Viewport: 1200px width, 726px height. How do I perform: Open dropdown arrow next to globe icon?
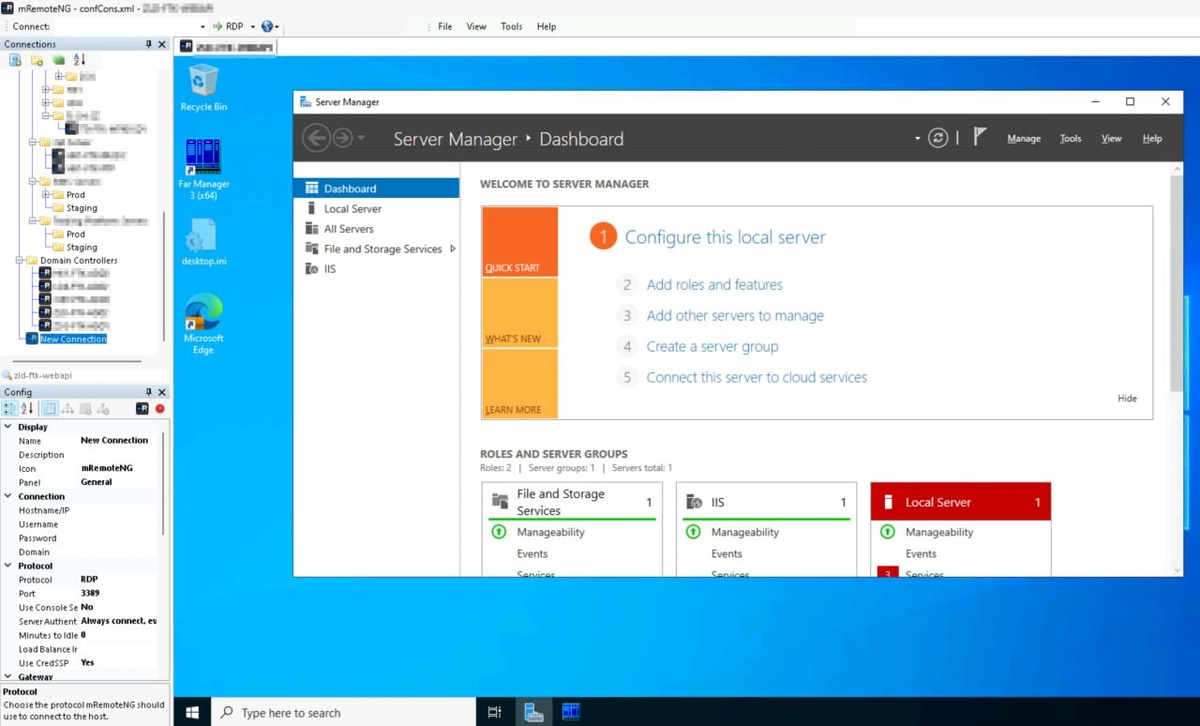(277, 27)
